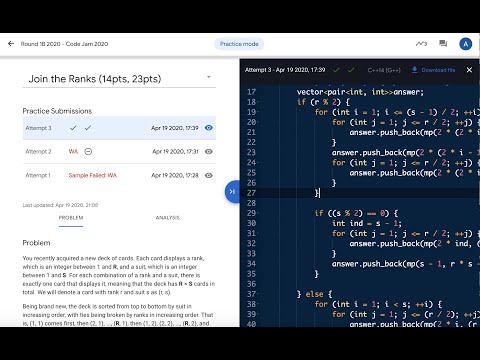Click the WA result of Attempt 2
Screen dimensions: 480x360
[73, 152]
